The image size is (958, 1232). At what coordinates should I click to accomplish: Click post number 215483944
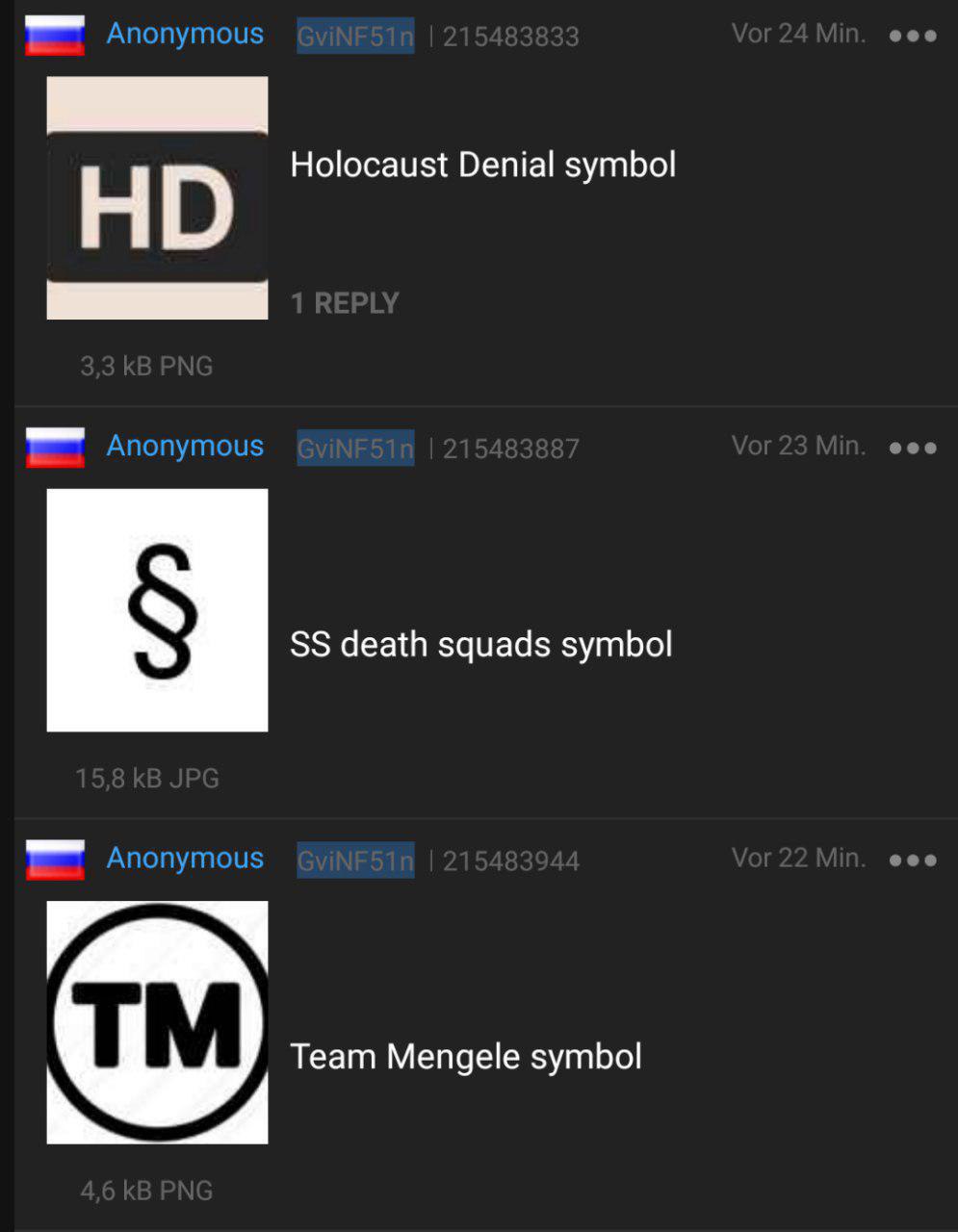[x=510, y=860]
